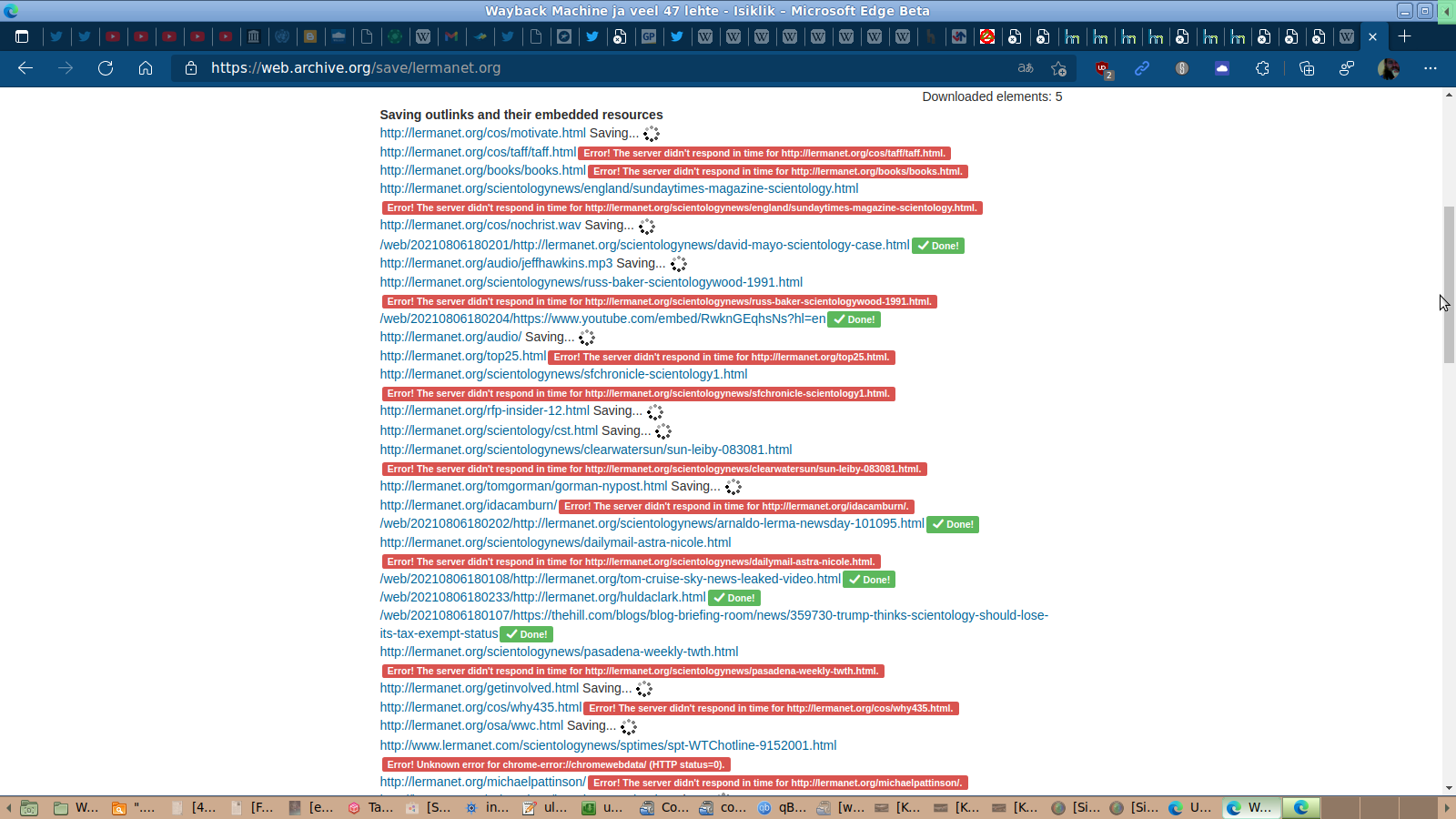The height and width of the screenshot is (819, 1456).
Task: Go back to the previous page
Action: tap(25, 68)
